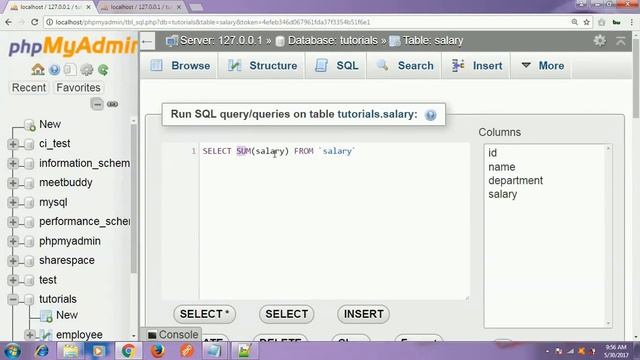This screenshot has width=640, height=360.
Task: Click New under tutorials database
Action: [x=67, y=315]
